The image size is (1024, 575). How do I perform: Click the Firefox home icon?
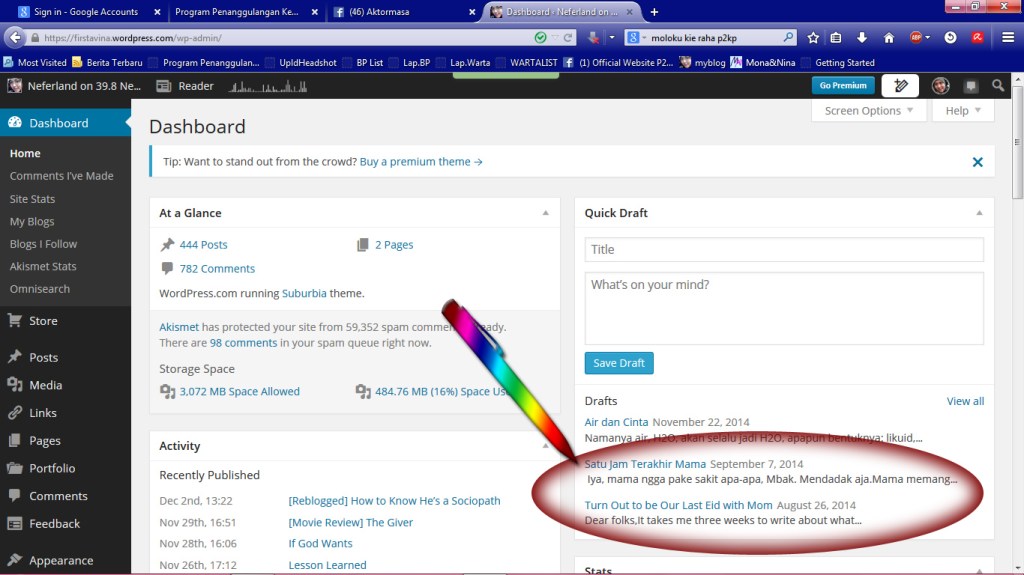pyautogui.click(x=888, y=38)
